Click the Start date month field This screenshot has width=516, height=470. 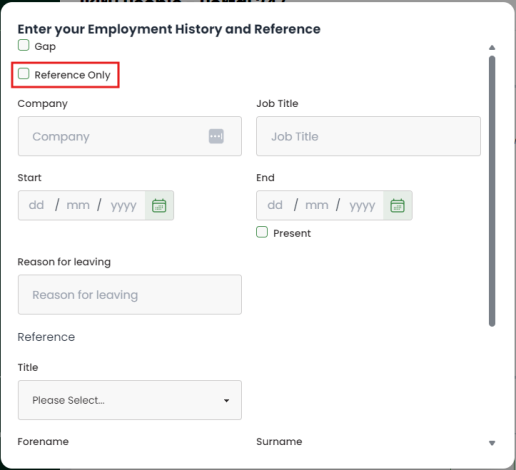pyautogui.click(x=78, y=205)
